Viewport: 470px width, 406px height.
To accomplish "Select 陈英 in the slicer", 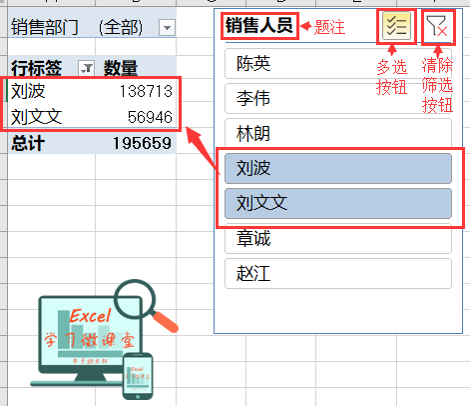I will 338,63.
